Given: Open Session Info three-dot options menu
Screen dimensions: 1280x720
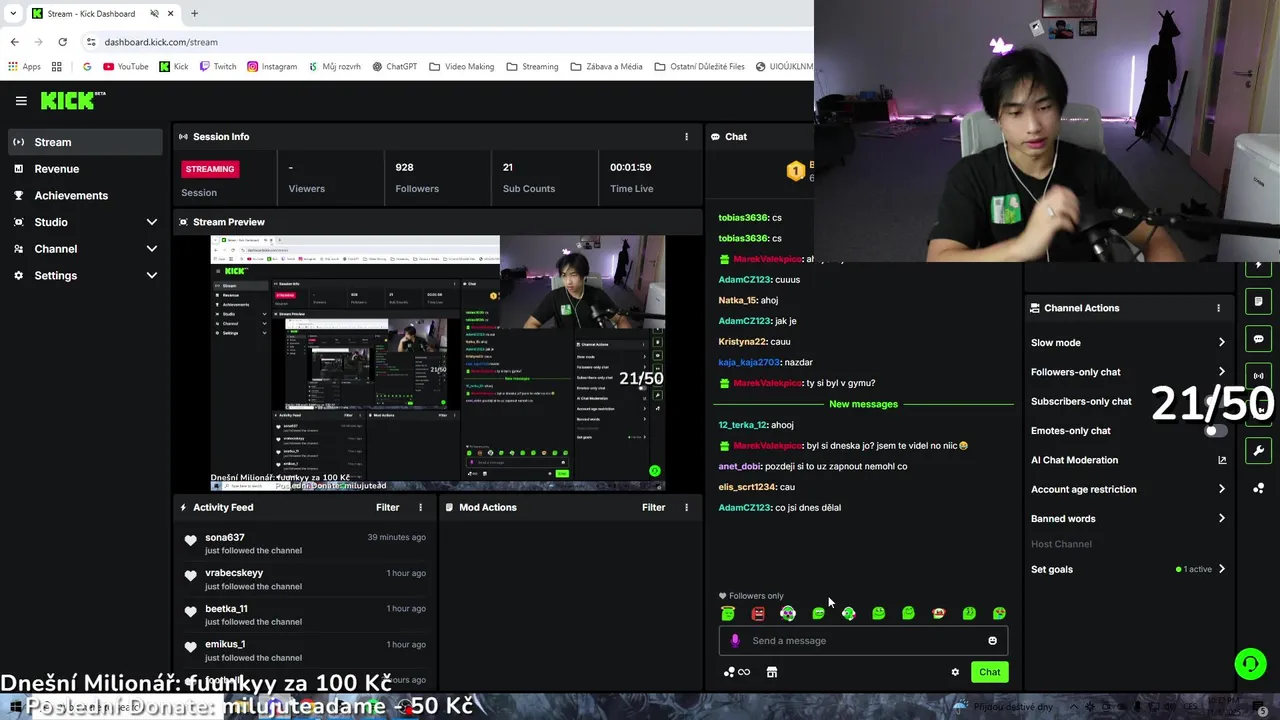Looking at the screenshot, I should pos(686,137).
